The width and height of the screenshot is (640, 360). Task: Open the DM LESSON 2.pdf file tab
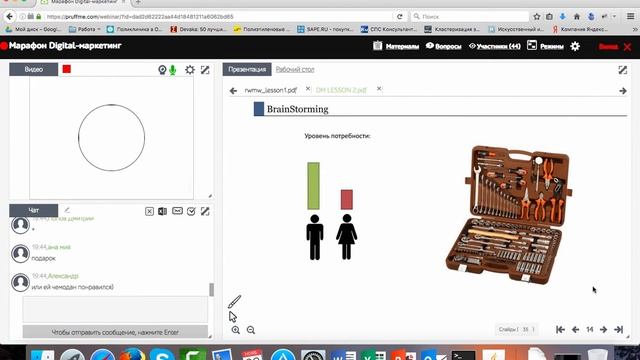click(x=341, y=90)
